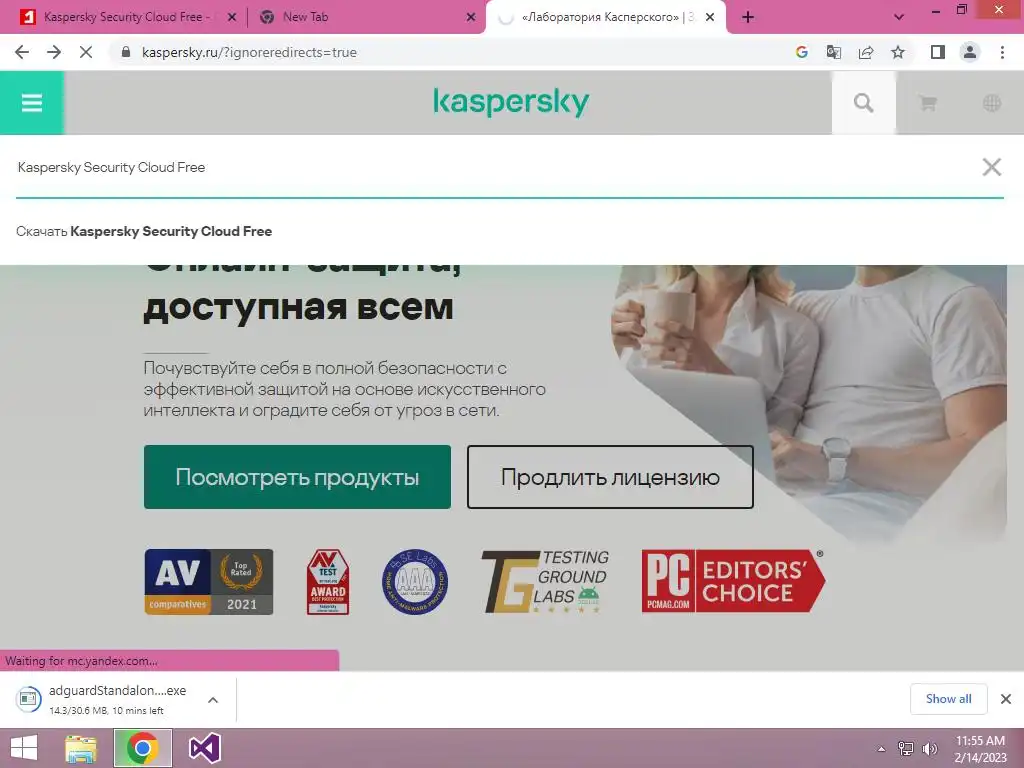The height and width of the screenshot is (768, 1024).
Task: Stop loading the page
Action: [86, 52]
